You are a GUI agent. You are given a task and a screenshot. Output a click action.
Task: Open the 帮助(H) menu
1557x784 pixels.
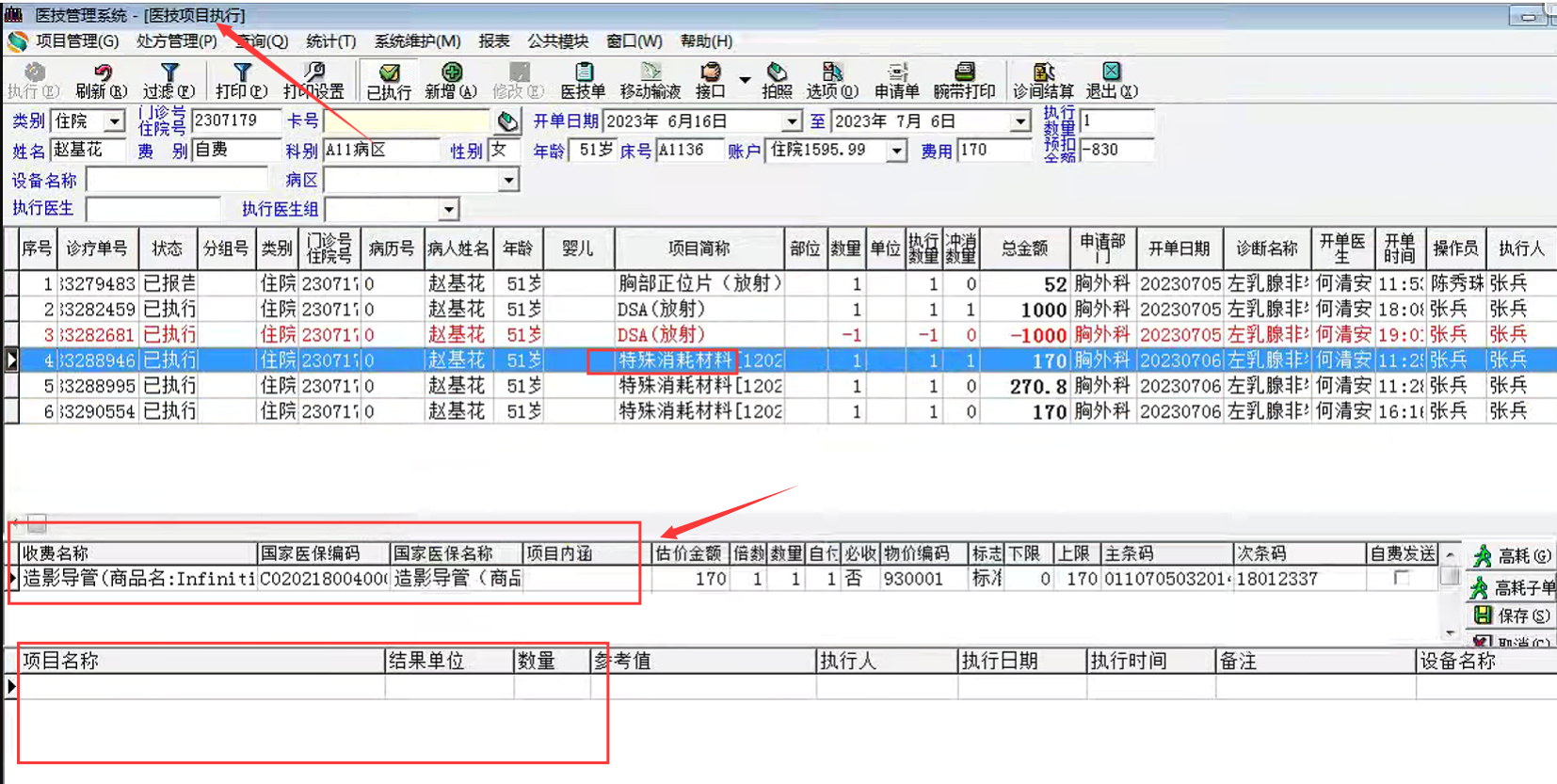pos(707,41)
